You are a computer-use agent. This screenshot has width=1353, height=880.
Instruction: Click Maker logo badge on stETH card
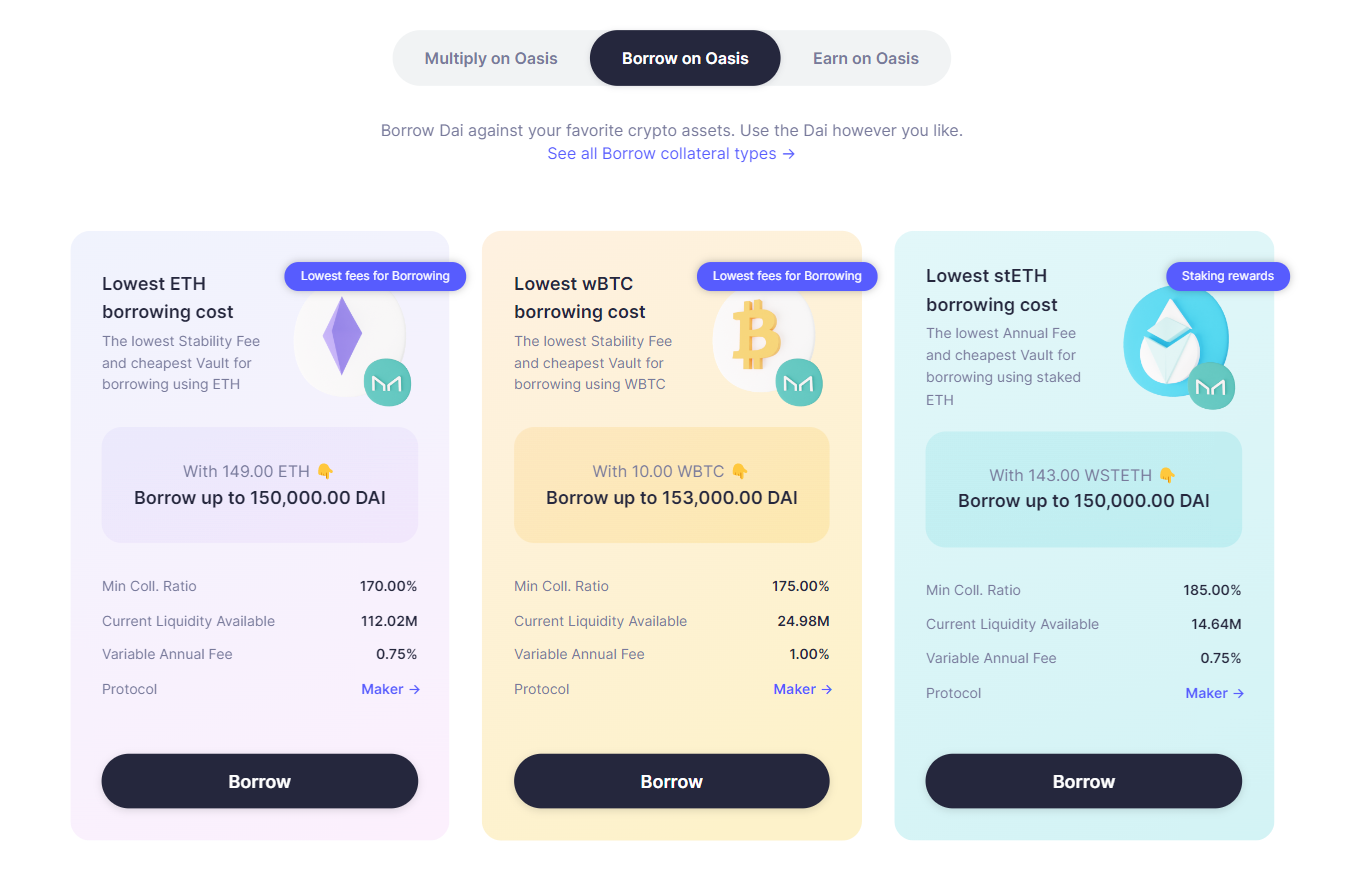coord(1211,386)
